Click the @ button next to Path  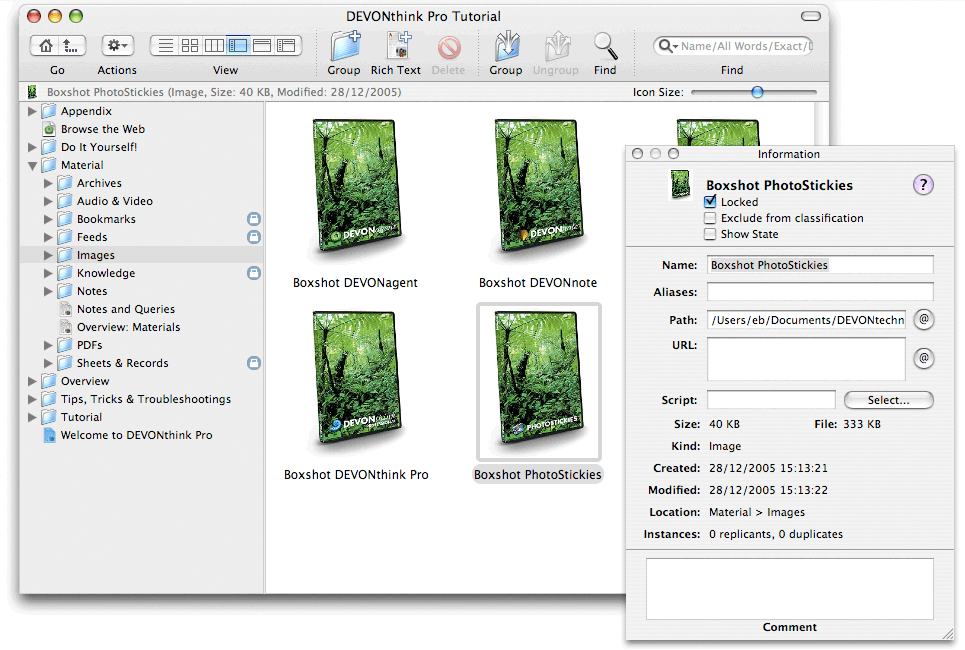click(x=924, y=320)
